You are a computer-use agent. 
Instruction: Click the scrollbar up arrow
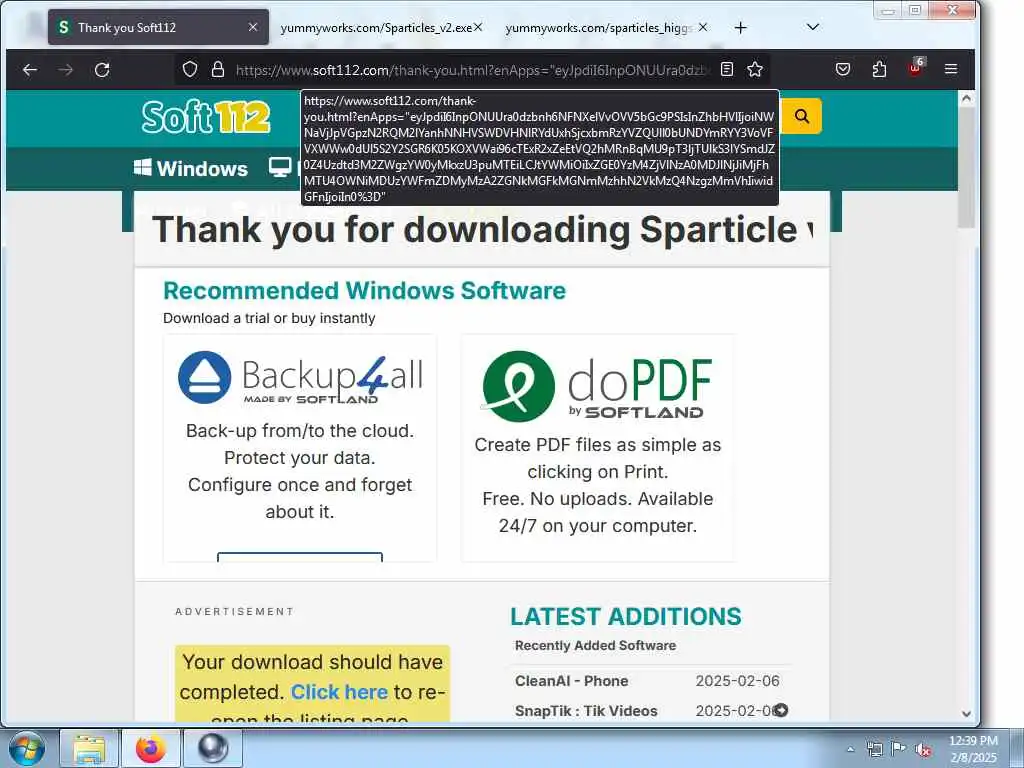pyautogui.click(x=967, y=99)
